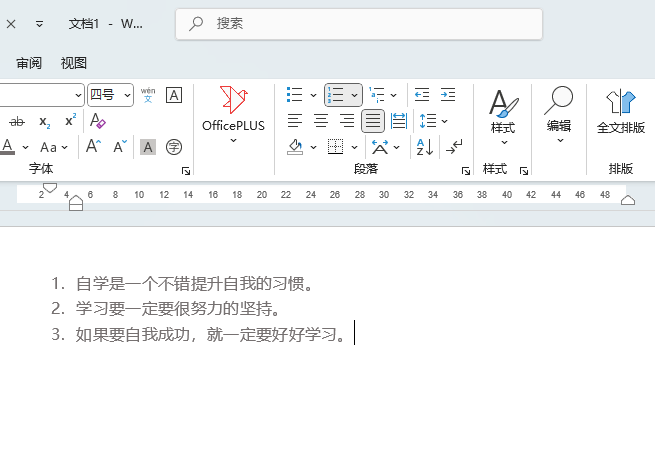655x456 pixels.
Task: Click the right indent marker on ruler
Action: point(628,200)
